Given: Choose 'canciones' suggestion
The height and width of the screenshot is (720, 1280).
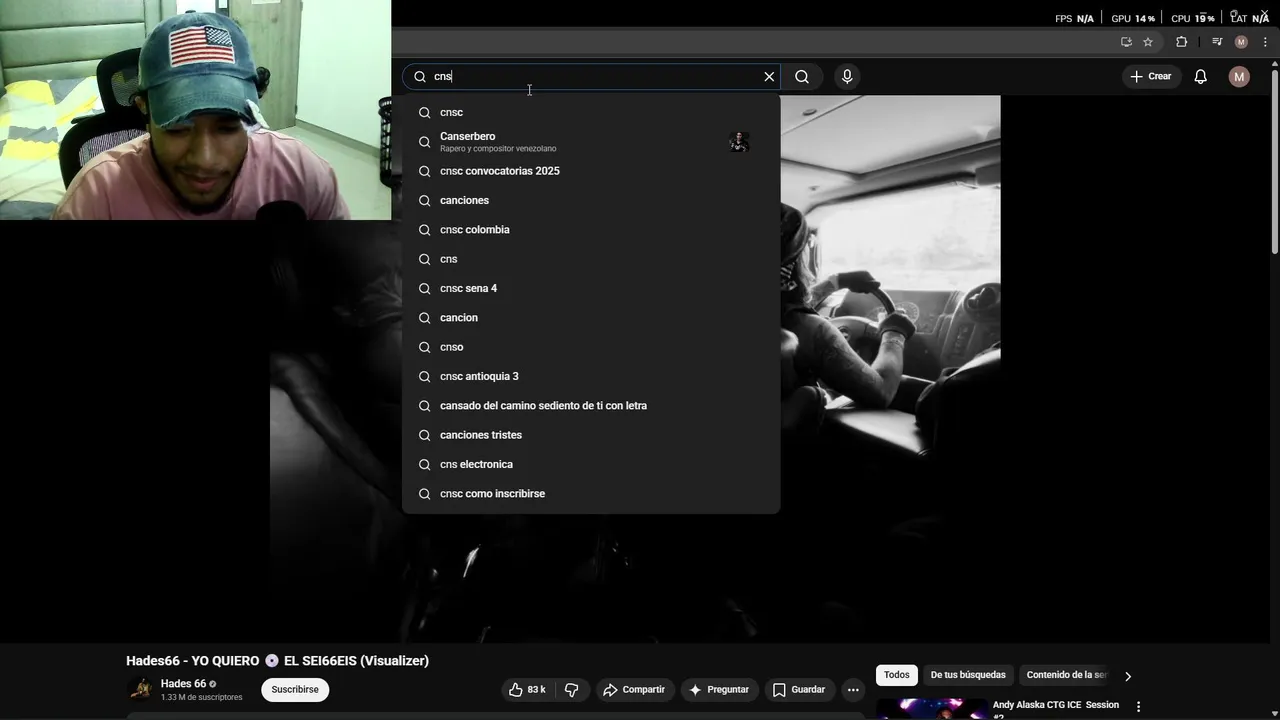Looking at the screenshot, I should (x=591, y=200).
